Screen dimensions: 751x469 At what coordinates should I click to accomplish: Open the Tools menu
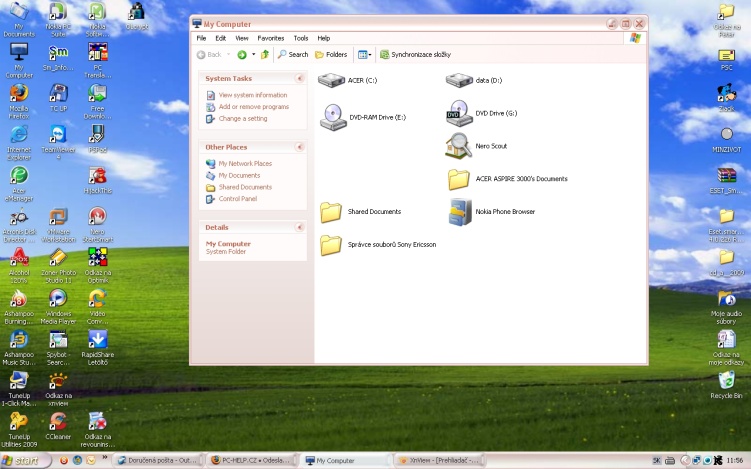[300, 38]
